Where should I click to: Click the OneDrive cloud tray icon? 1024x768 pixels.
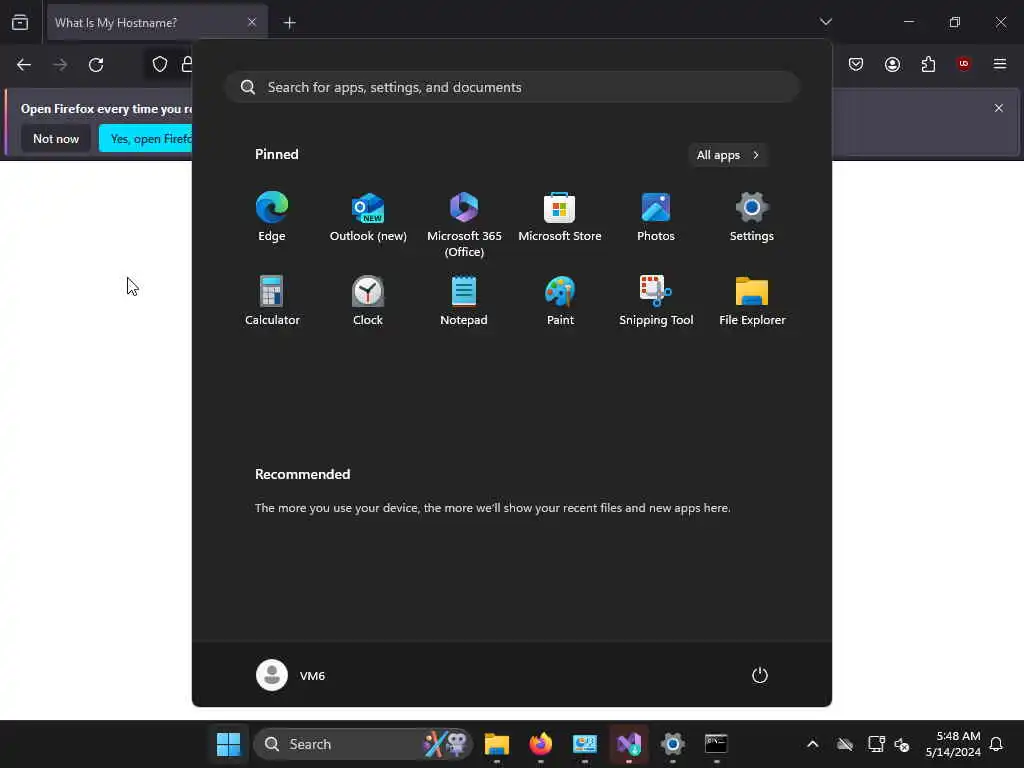coord(845,744)
